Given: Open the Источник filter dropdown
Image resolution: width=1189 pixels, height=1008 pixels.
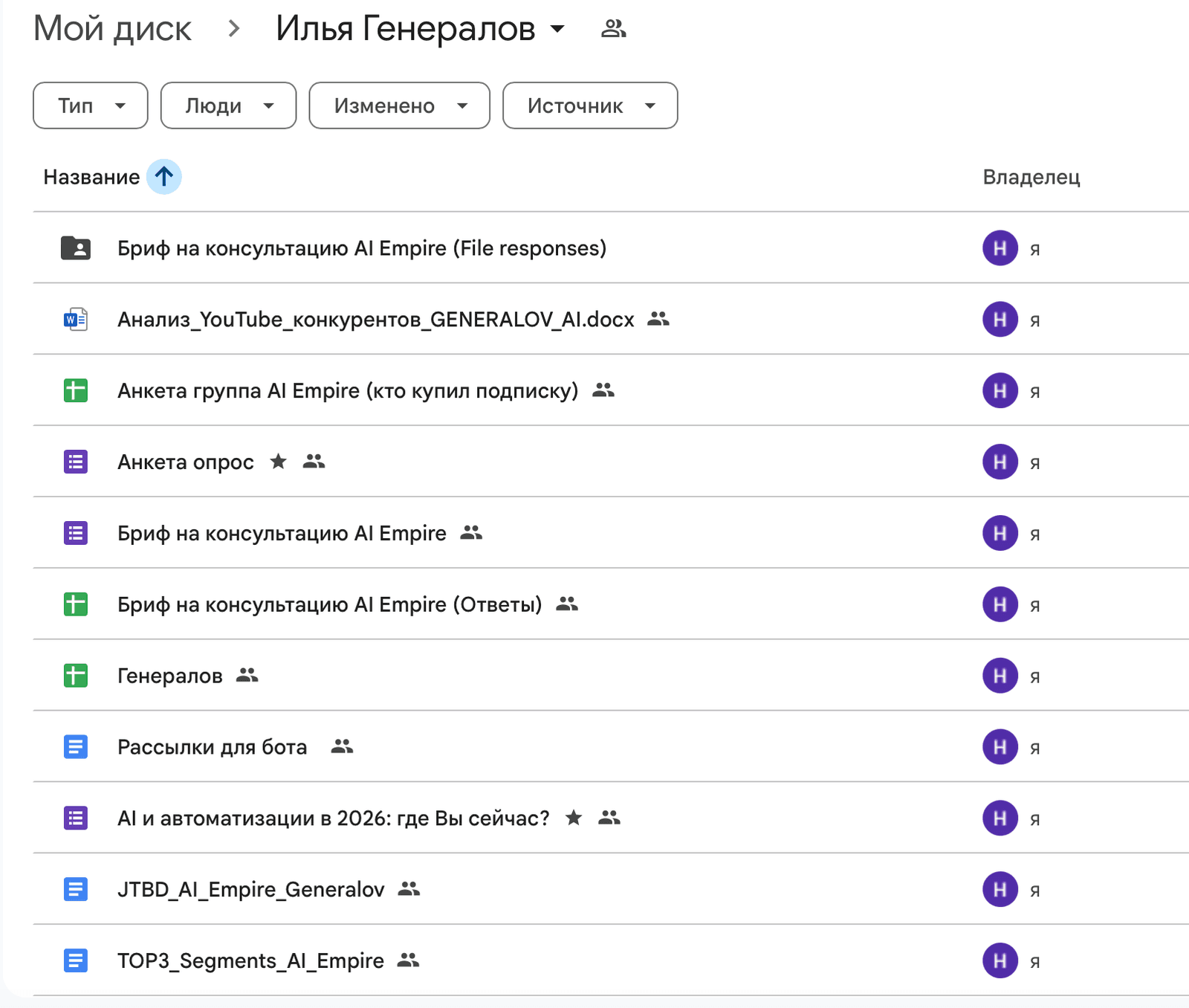Looking at the screenshot, I should 590,106.
